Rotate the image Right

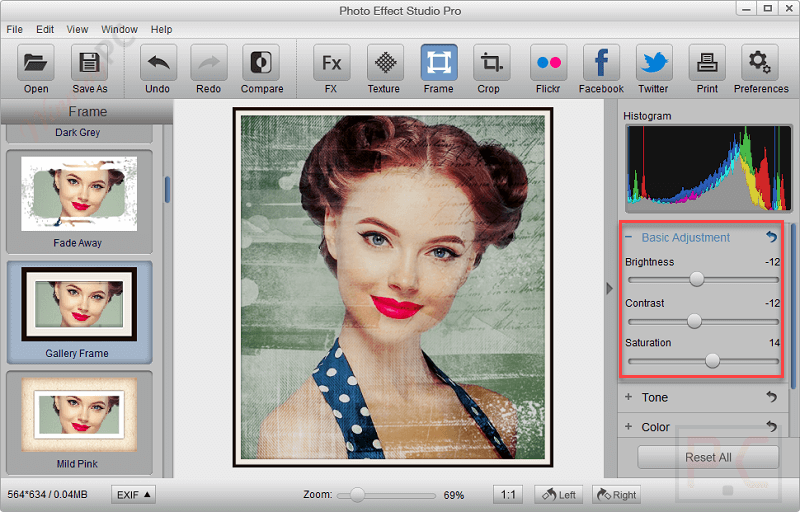click(616, 494)
